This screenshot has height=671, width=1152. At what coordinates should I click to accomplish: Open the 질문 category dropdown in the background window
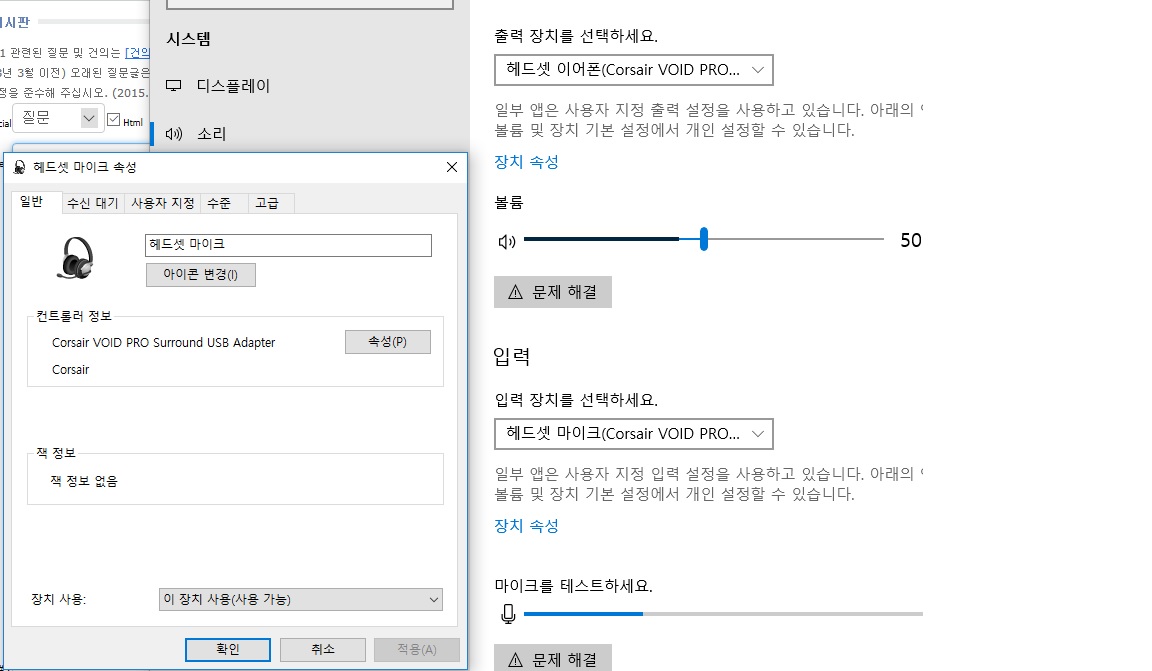click(x=57, y=118)
